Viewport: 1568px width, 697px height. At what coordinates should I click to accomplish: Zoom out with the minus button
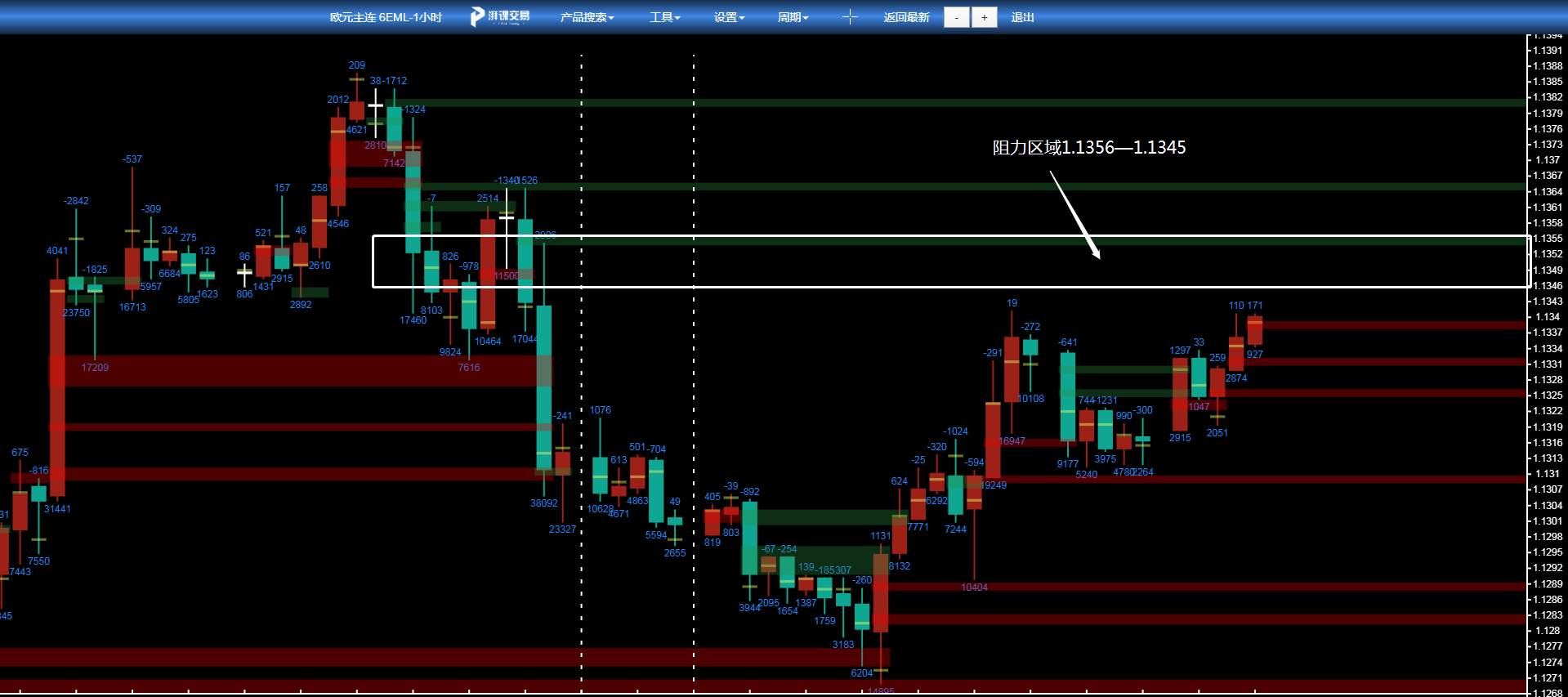(957, 17)
